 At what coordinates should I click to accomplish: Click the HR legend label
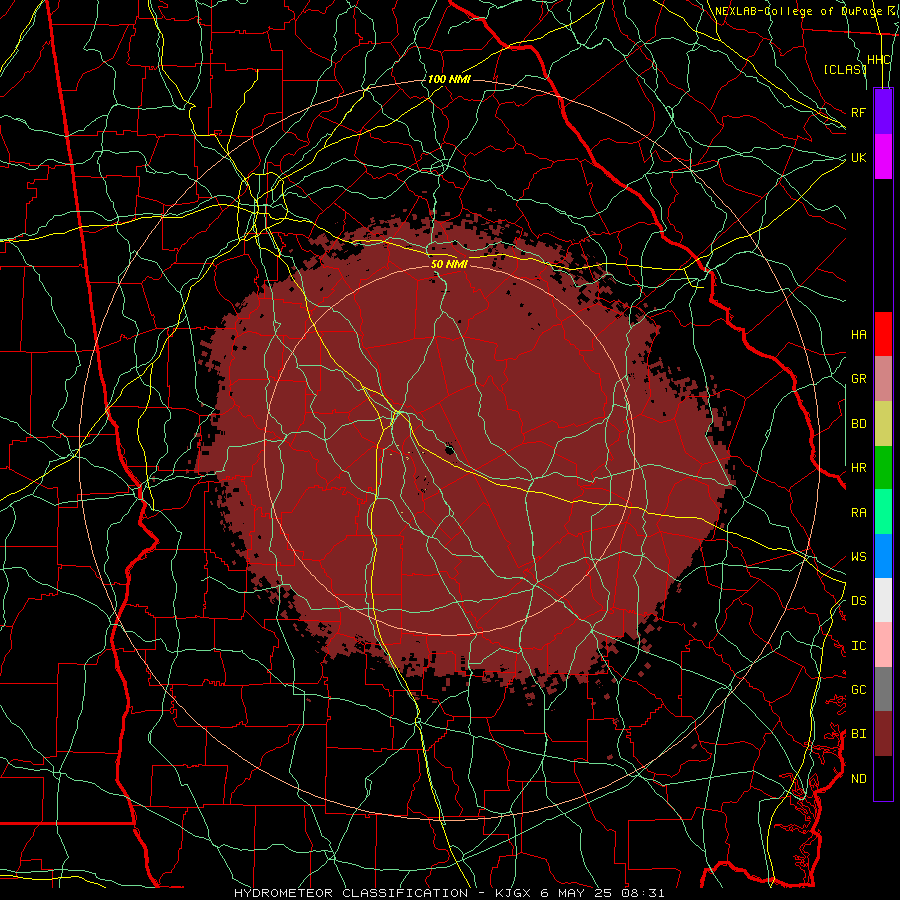[859, 468]
